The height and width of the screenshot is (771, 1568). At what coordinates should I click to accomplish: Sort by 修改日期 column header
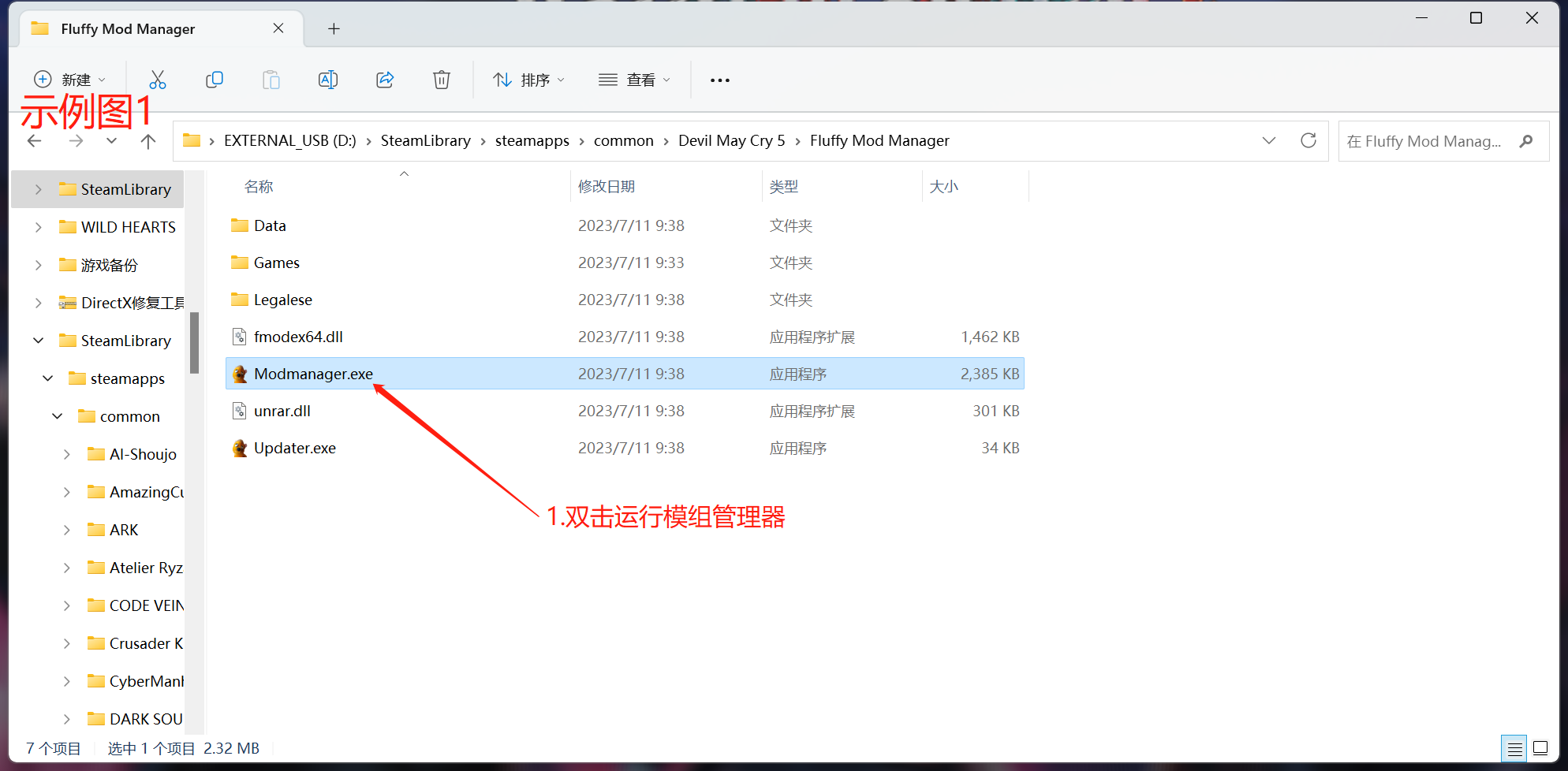tap(606, 186)
